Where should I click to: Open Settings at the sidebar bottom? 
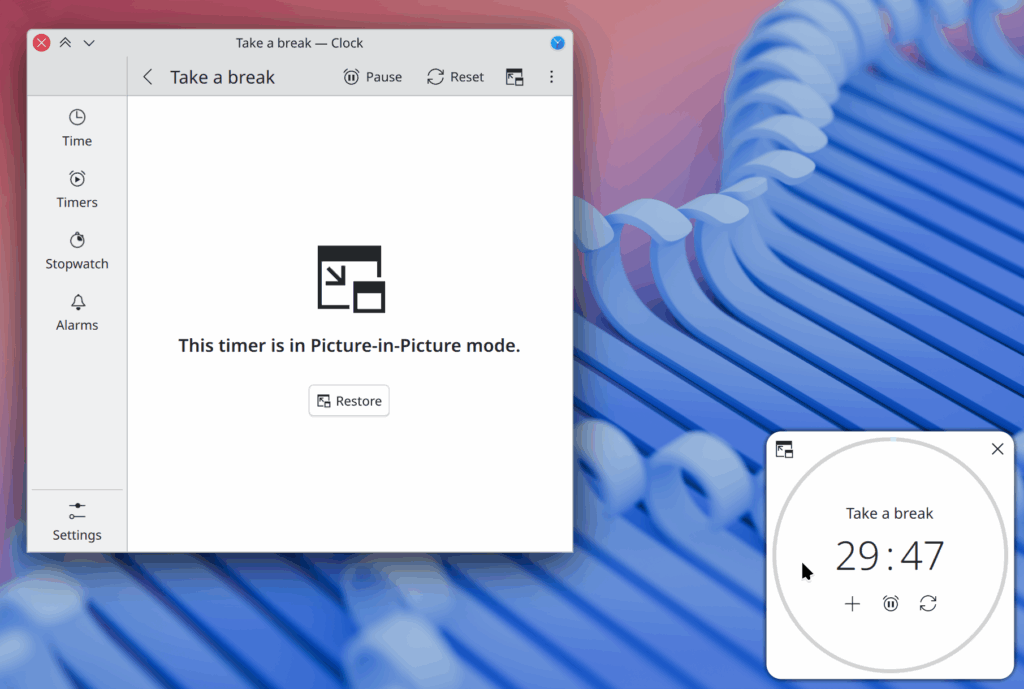tap(77, 521)
